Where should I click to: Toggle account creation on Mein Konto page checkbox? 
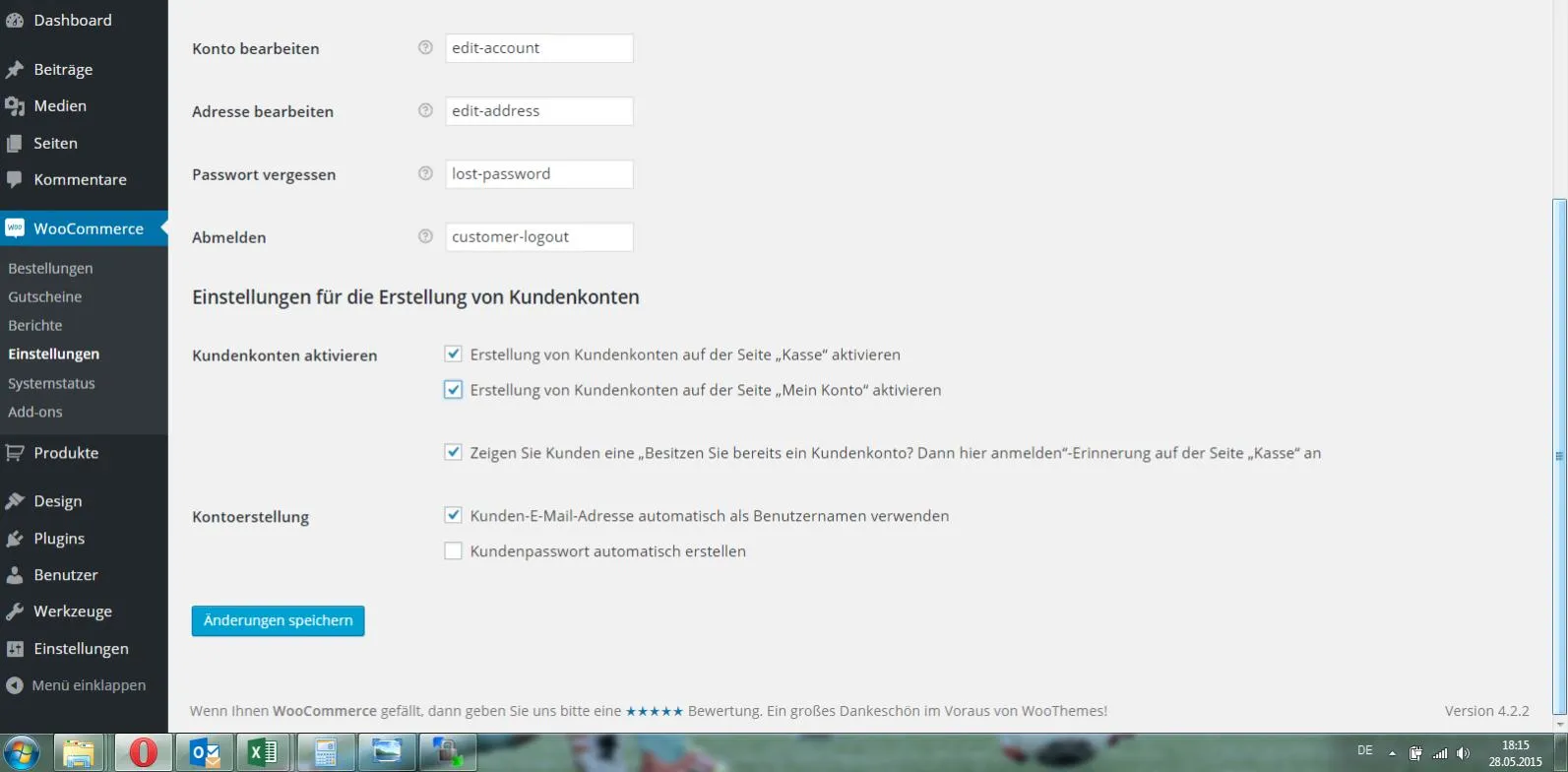coord(453,390)
